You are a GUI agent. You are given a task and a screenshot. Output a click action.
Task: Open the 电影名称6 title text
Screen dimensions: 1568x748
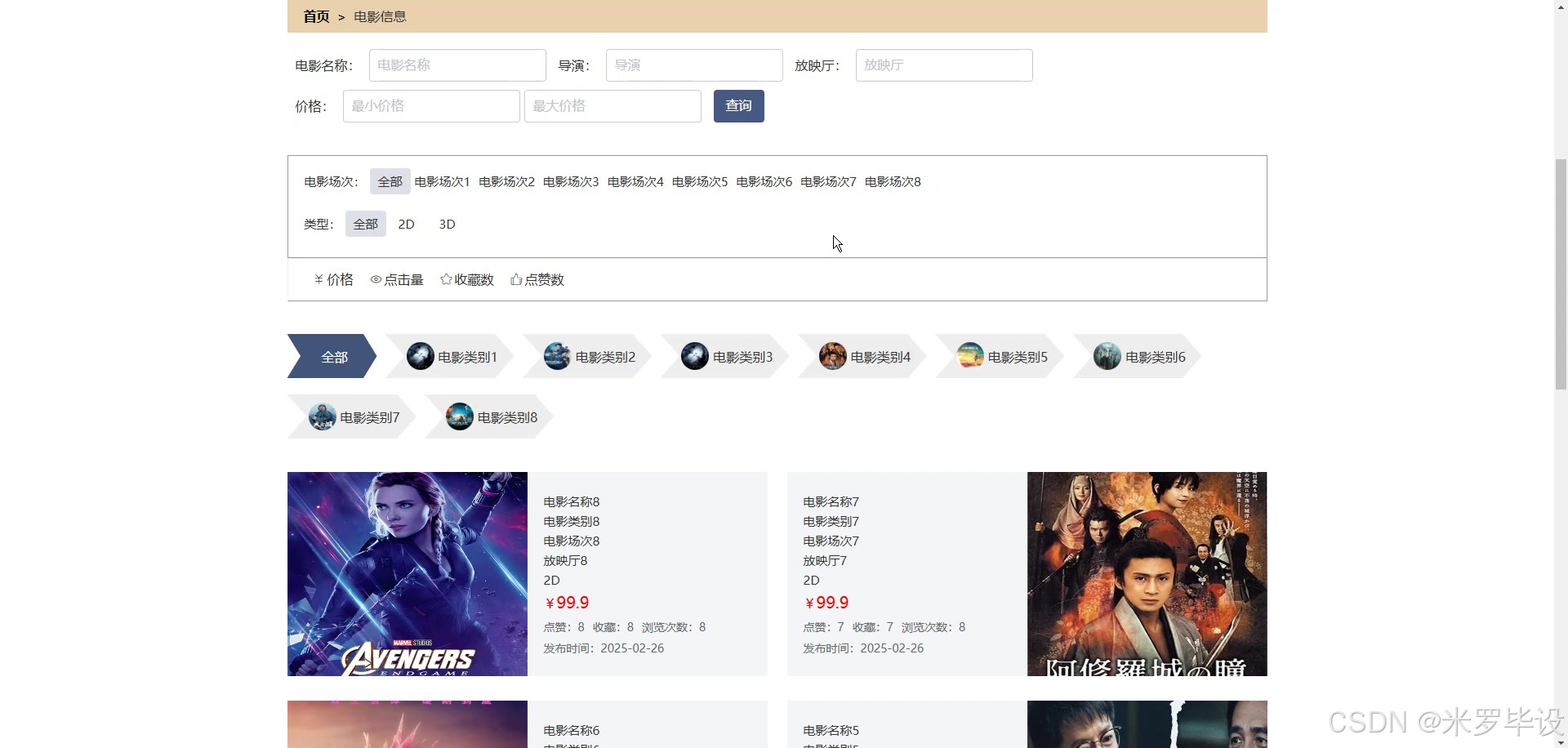(572, 730)
